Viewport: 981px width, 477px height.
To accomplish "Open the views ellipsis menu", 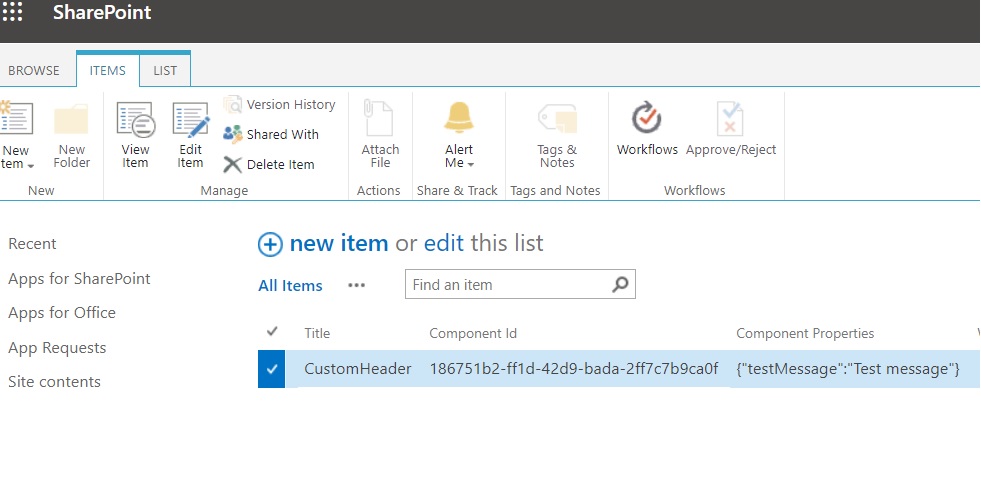I will (356, 285).
